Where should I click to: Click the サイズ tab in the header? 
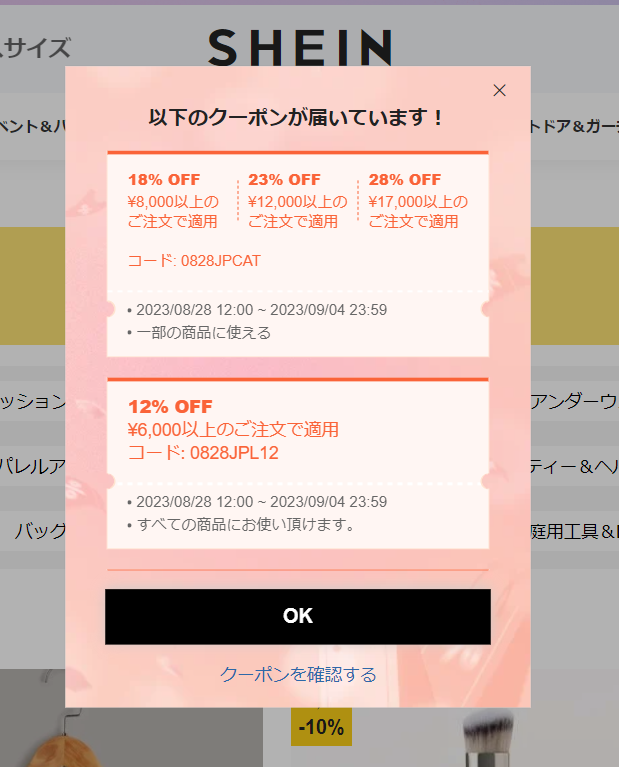(x=35, y=48)
